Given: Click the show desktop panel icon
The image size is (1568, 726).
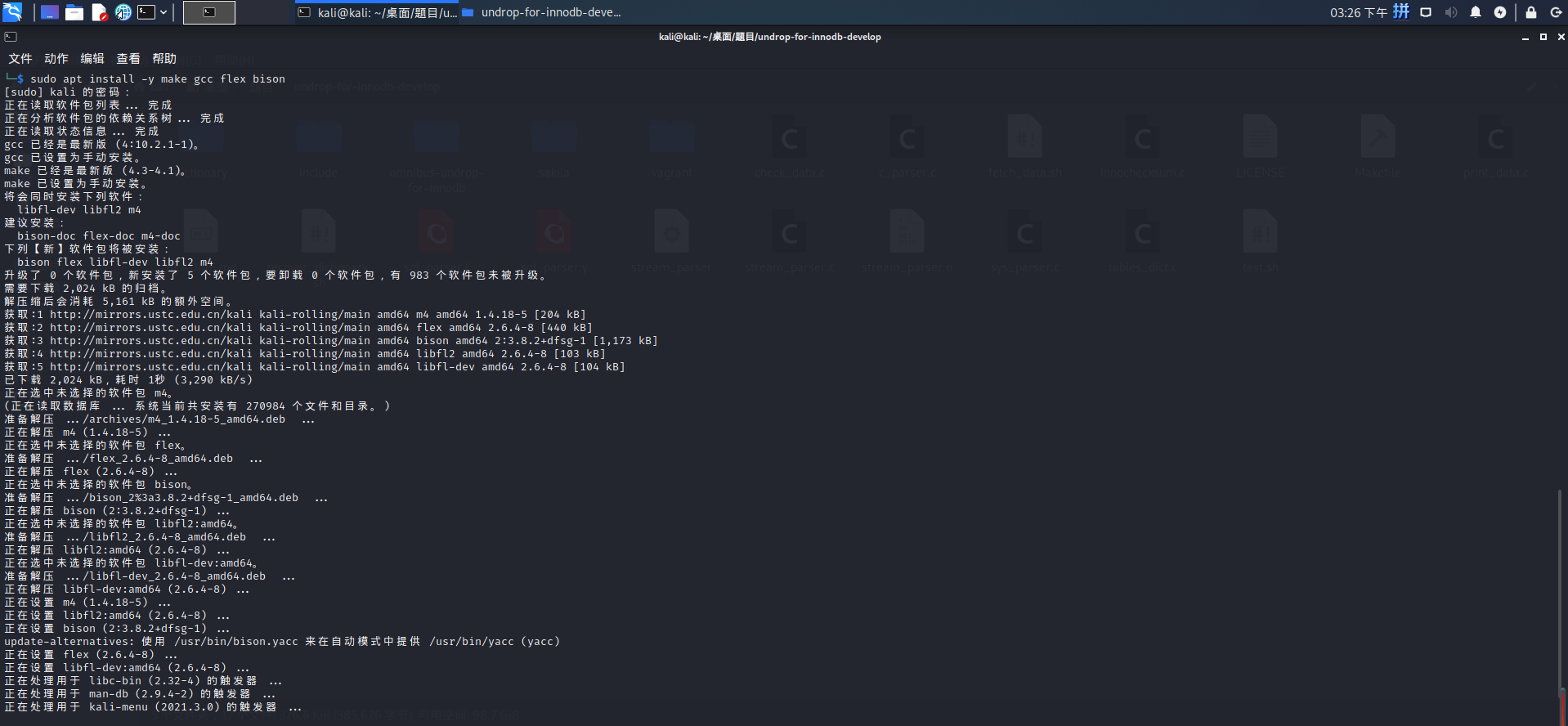Looking at the screenshot, I should [x=50, y=12].
